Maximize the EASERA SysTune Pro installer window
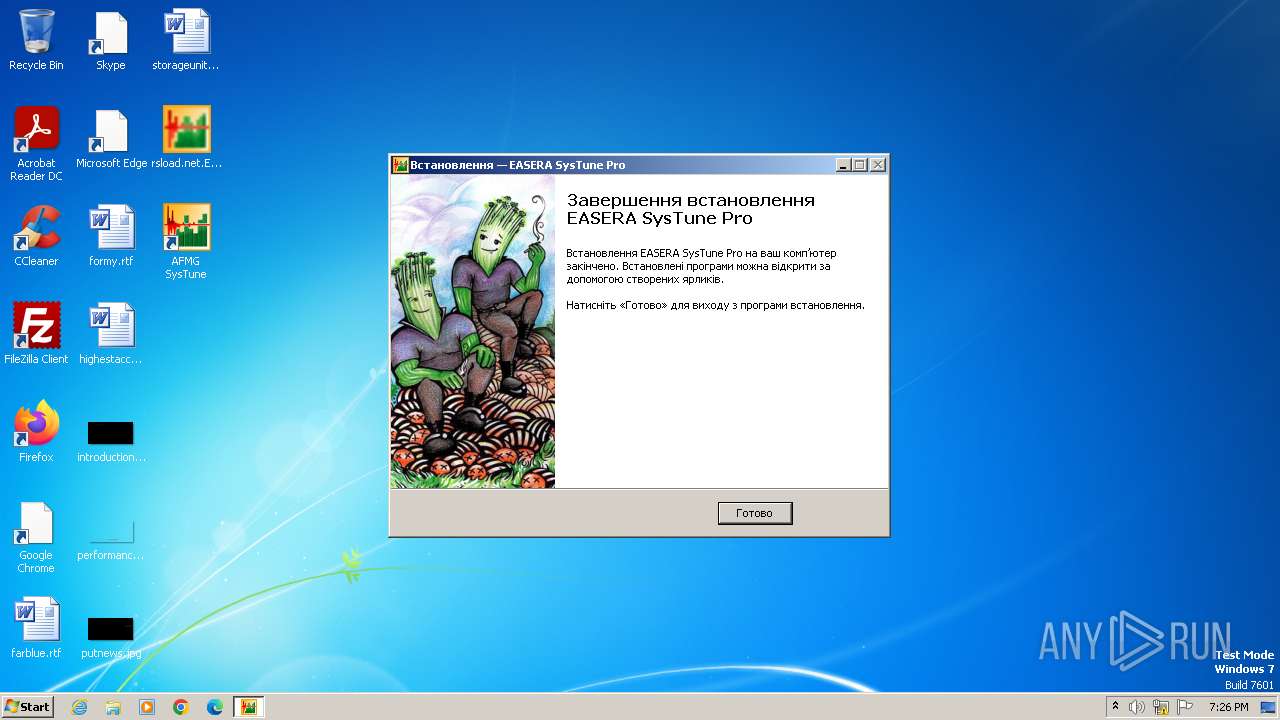Image resolution: width=1280 pixels, height=720 pixels. pos(860,165)
